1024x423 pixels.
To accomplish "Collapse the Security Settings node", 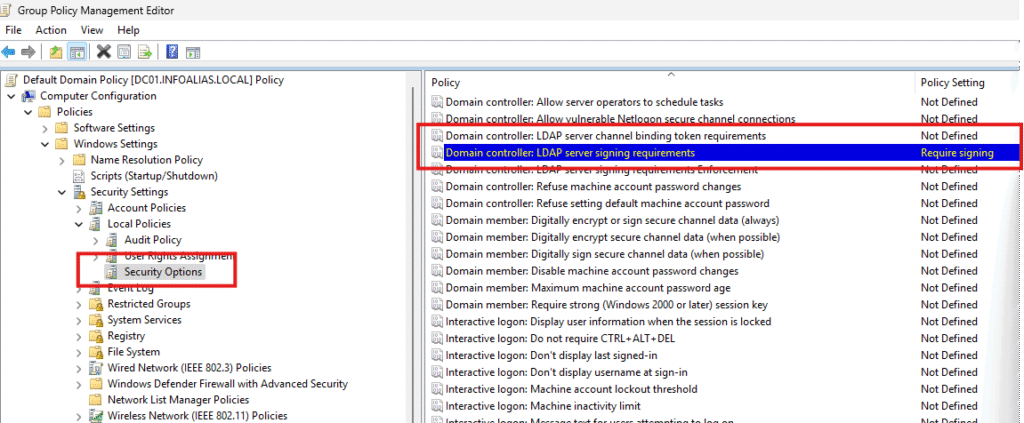I will 62,192.
